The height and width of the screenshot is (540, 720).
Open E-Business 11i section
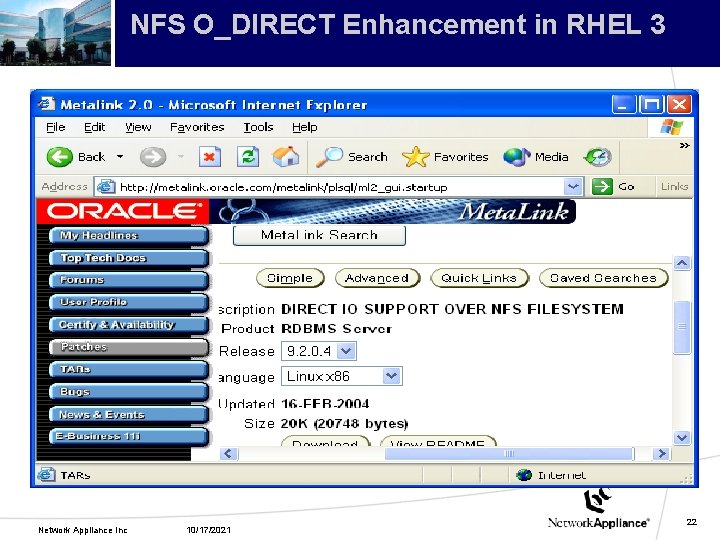pyautogui.click(x=129, y=436)
